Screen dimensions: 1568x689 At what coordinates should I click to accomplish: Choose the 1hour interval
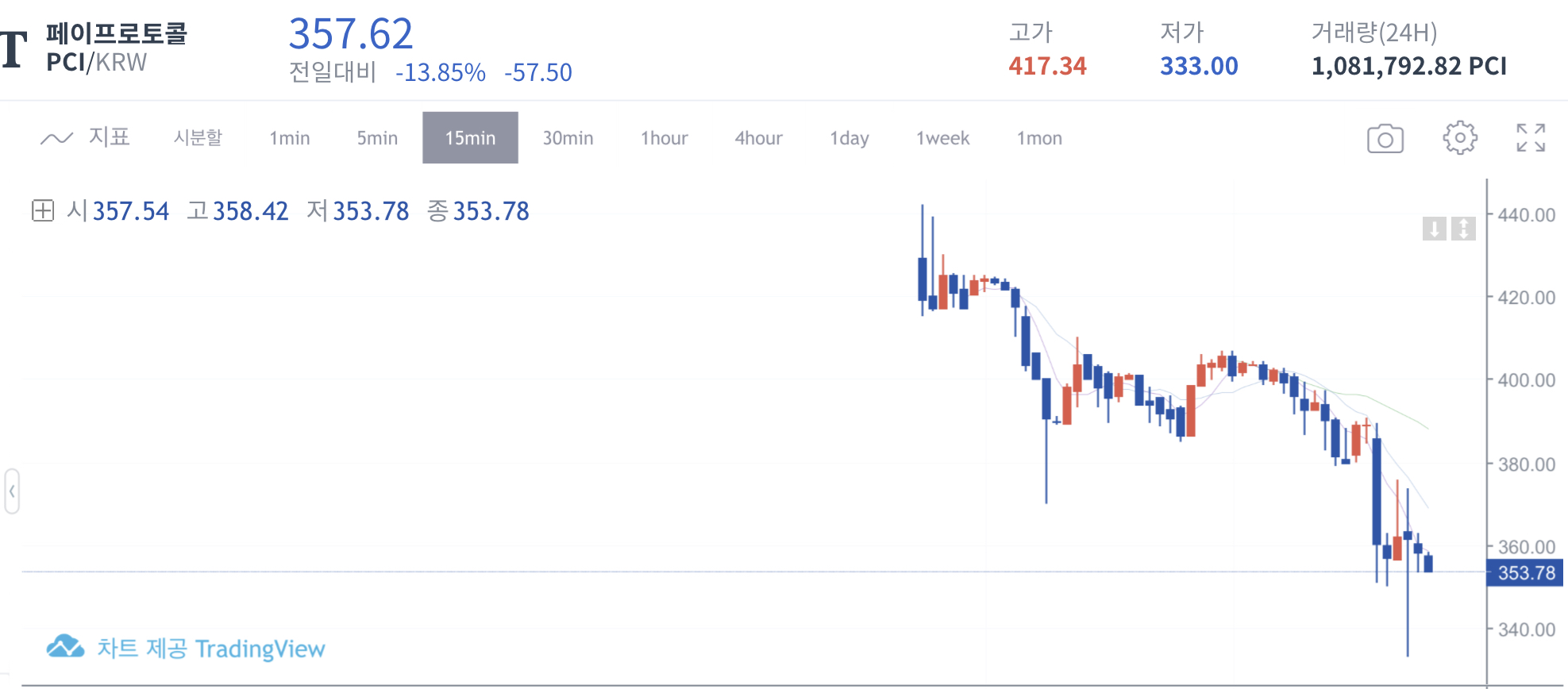tap(664, 138)
